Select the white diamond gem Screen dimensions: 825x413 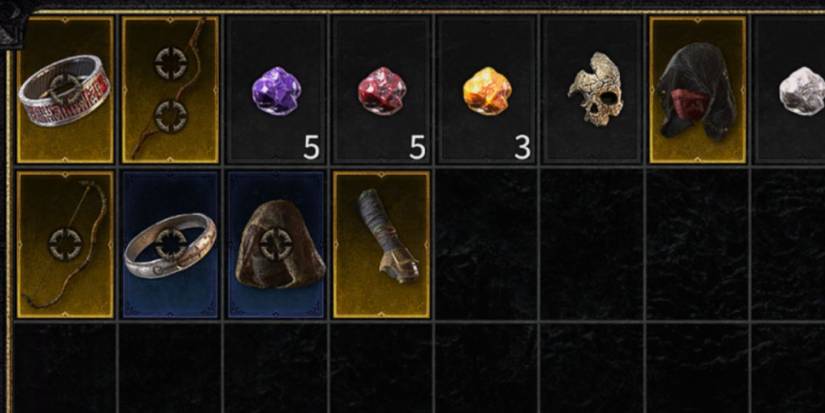tap(789, 89)
